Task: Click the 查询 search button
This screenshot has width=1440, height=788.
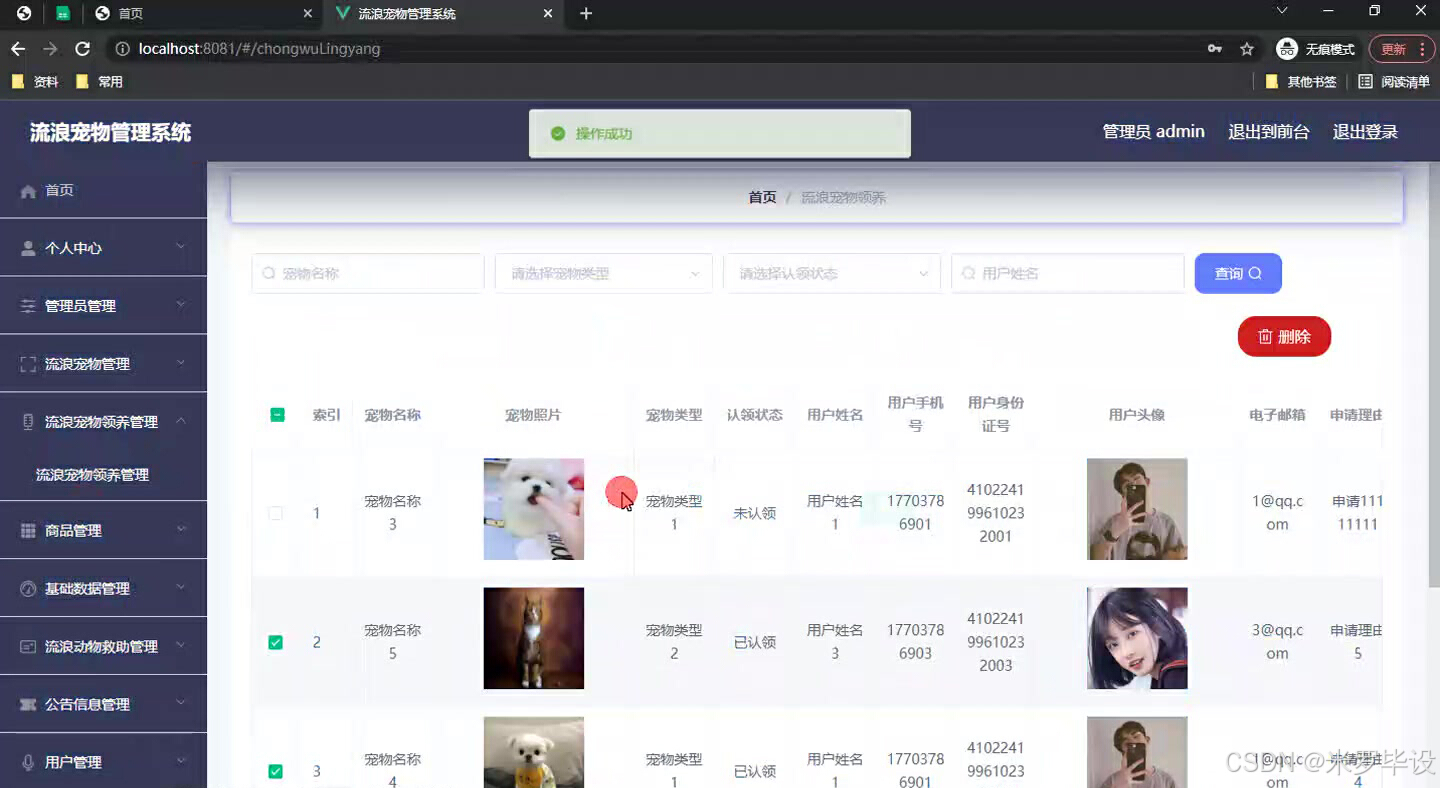Action: [x=1238, y=273]
